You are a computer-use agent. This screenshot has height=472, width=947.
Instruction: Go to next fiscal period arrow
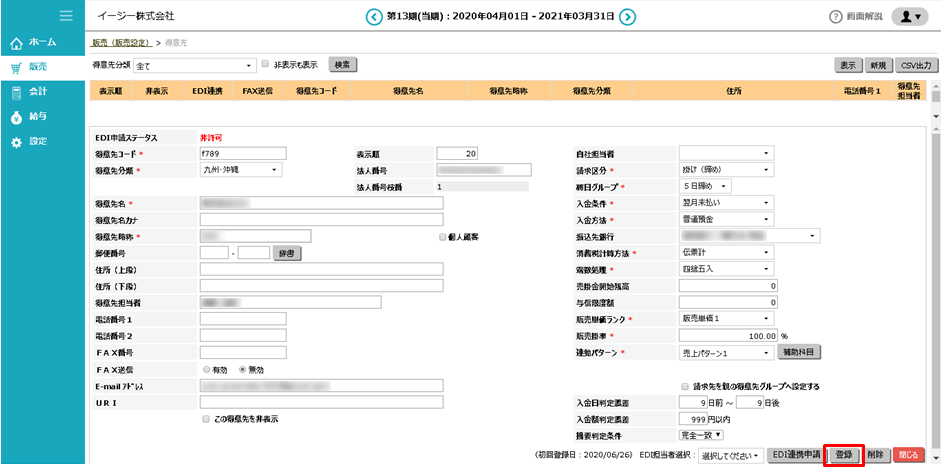pos(627,16)
